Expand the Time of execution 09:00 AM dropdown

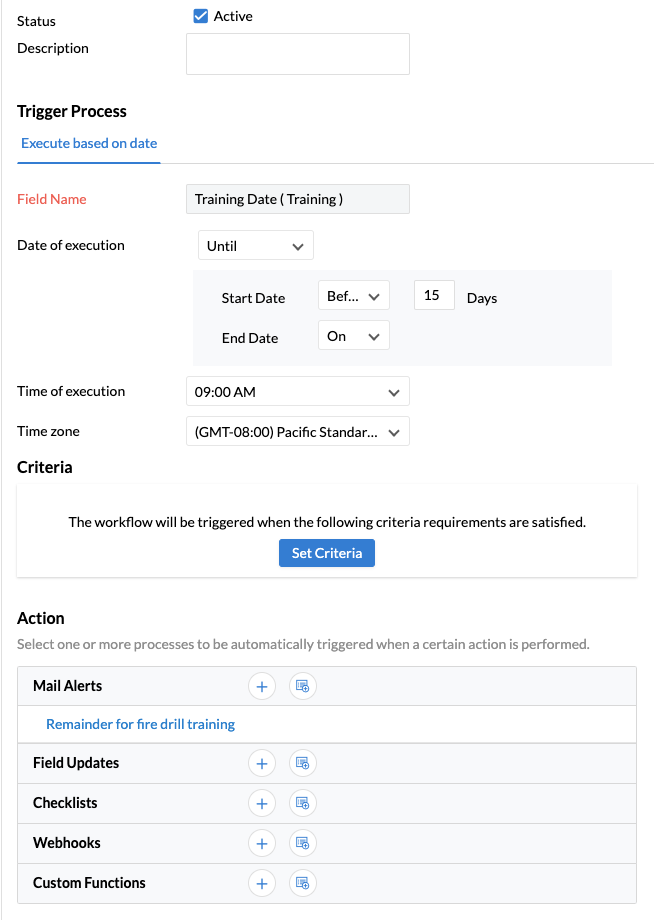pyautogui.click(x=298, y=391)
